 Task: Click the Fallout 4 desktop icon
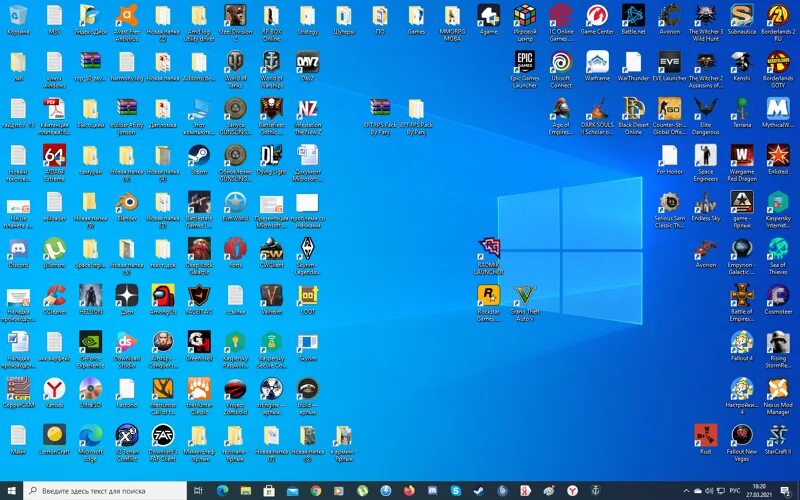(742, 342)
